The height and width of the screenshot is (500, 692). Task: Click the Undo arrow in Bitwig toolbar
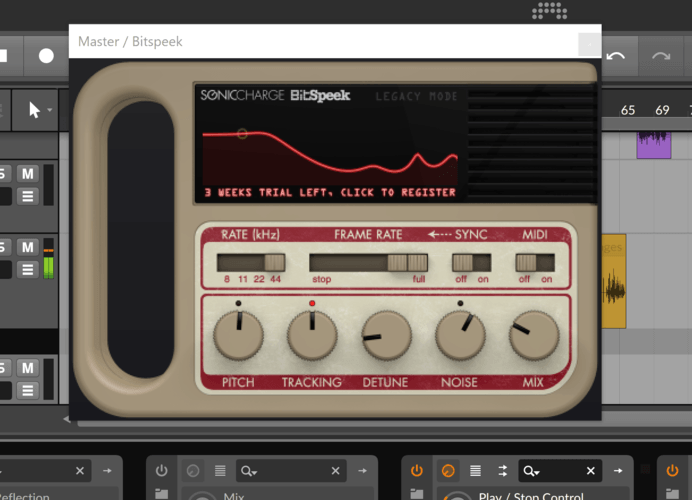[616, 56]
